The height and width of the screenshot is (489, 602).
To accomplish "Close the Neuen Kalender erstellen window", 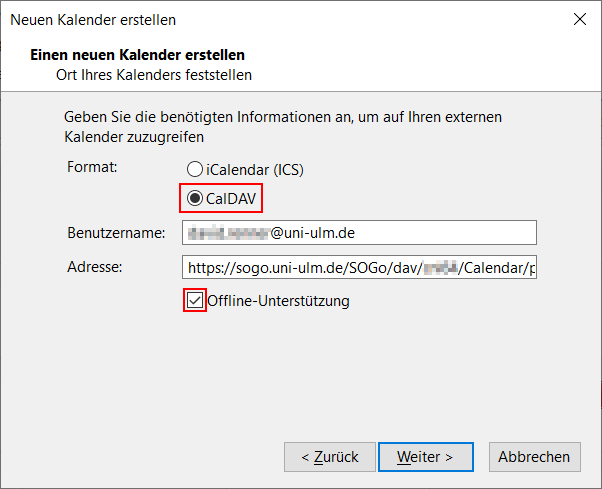I will (x=579, y=19).
